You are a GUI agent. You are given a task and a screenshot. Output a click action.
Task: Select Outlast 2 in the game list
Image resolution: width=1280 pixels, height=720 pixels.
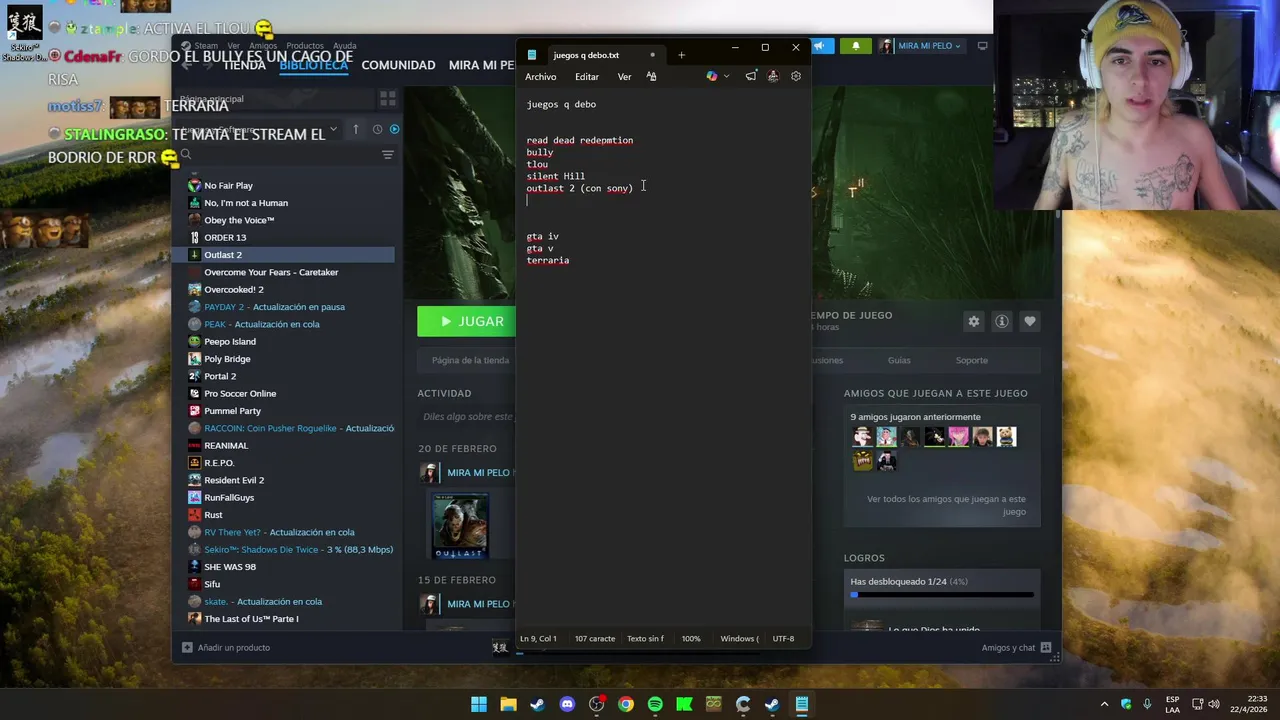pos(223,255)
